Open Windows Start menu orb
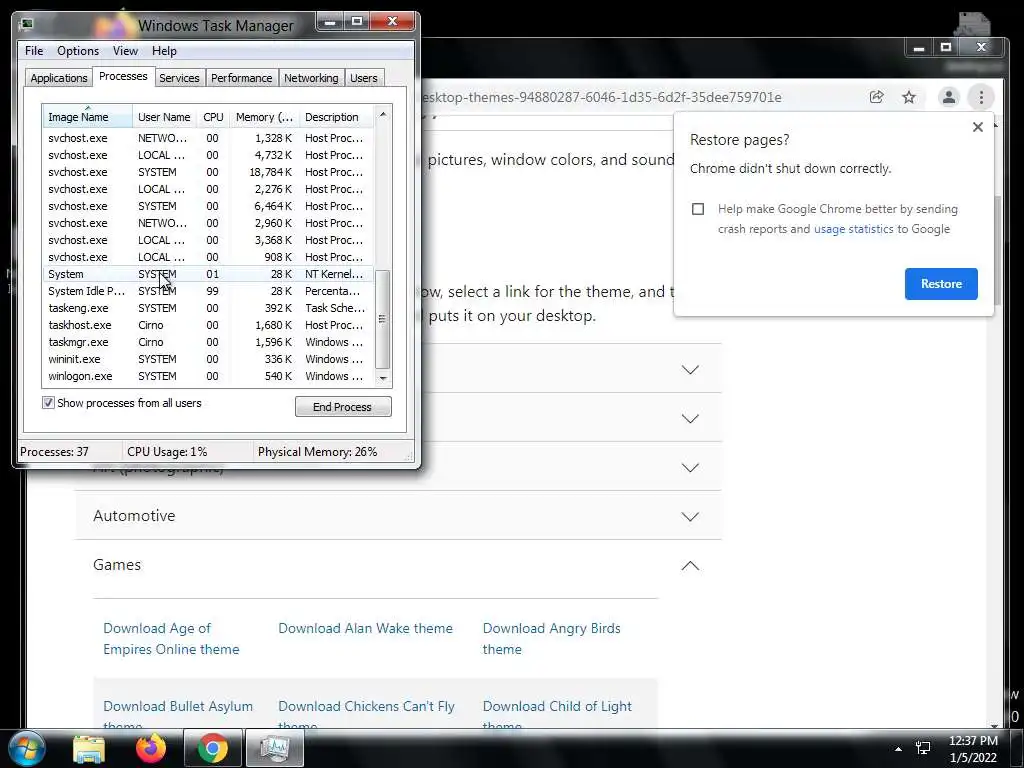Screen dimensions: 1024x768 pos(26,748)
